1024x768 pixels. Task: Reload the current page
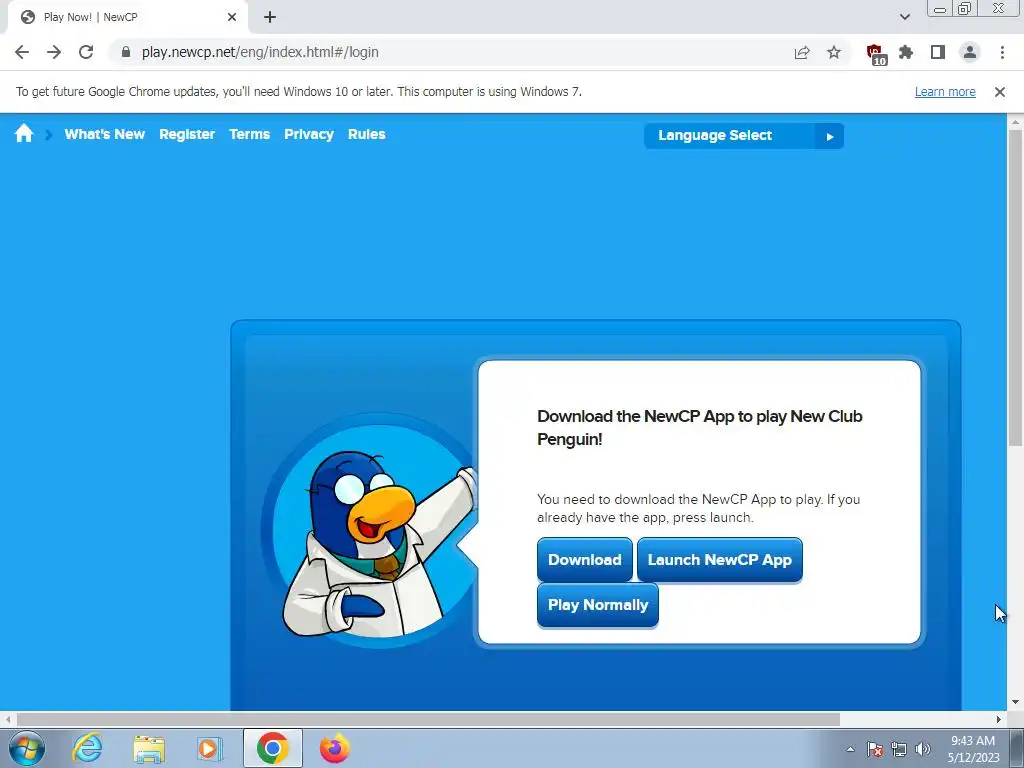click(x=86, y=52)
